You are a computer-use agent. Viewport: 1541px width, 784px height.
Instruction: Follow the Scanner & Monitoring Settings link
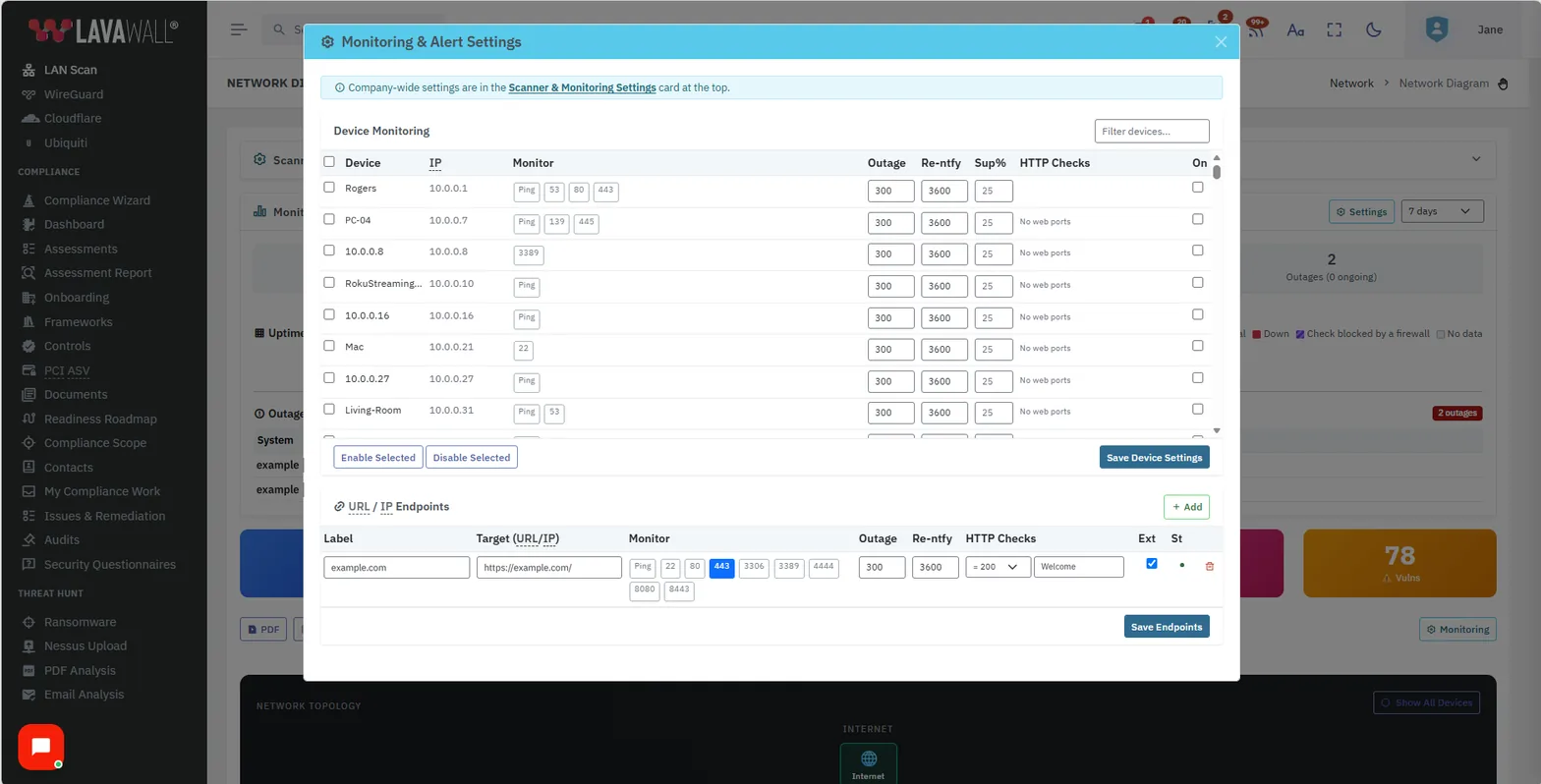click(x=582, y=87)
